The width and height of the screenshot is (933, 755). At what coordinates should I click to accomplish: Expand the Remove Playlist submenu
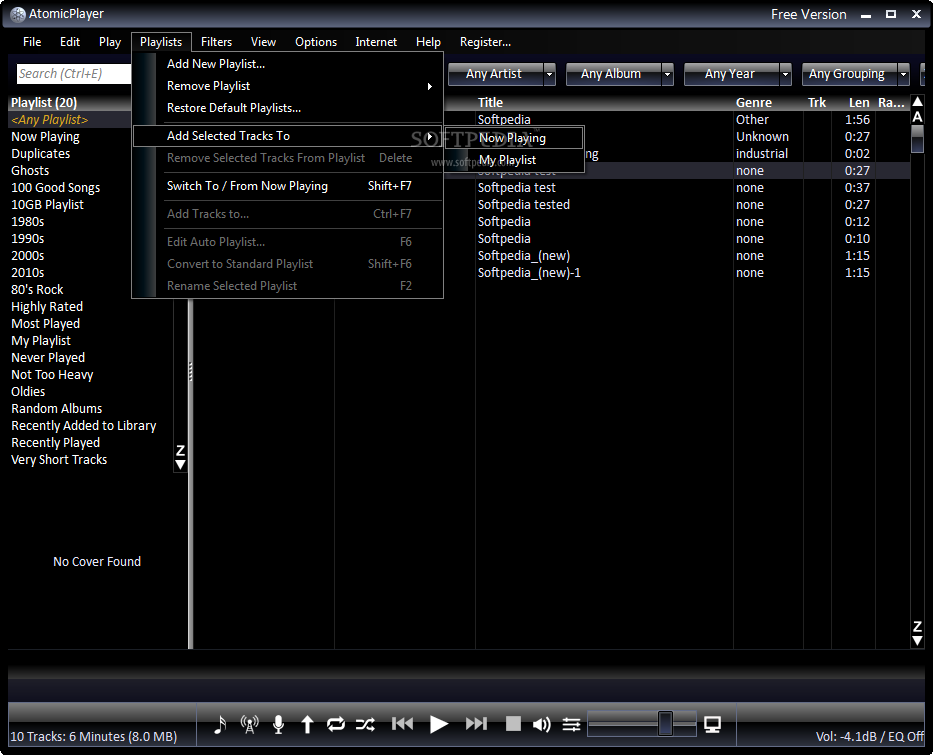pyautogui.click(x=287, y=86)
